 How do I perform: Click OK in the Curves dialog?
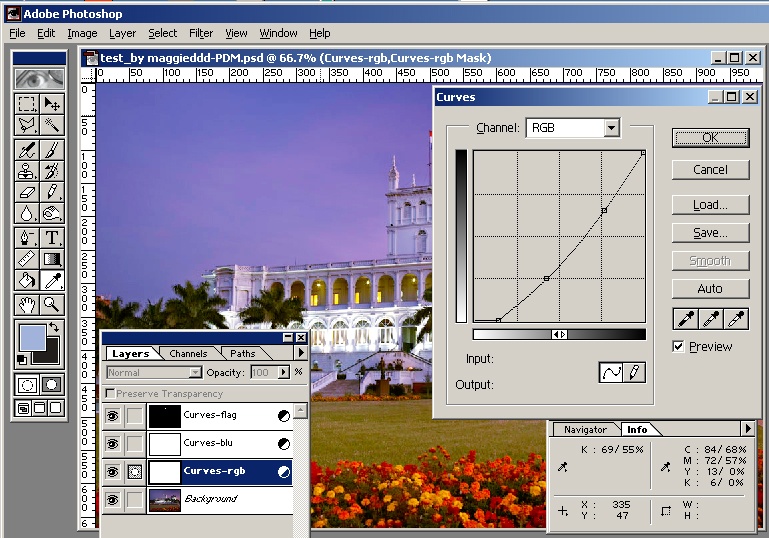click(x=710, y=138)
